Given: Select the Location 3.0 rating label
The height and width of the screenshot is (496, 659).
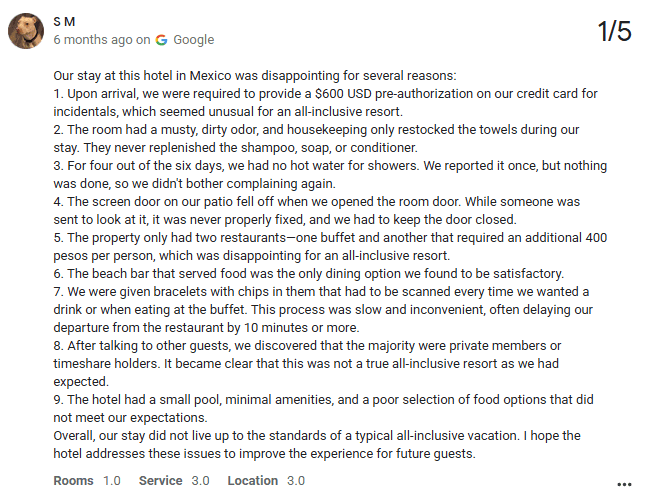Looking at the screenshot, I should [266, 481].
